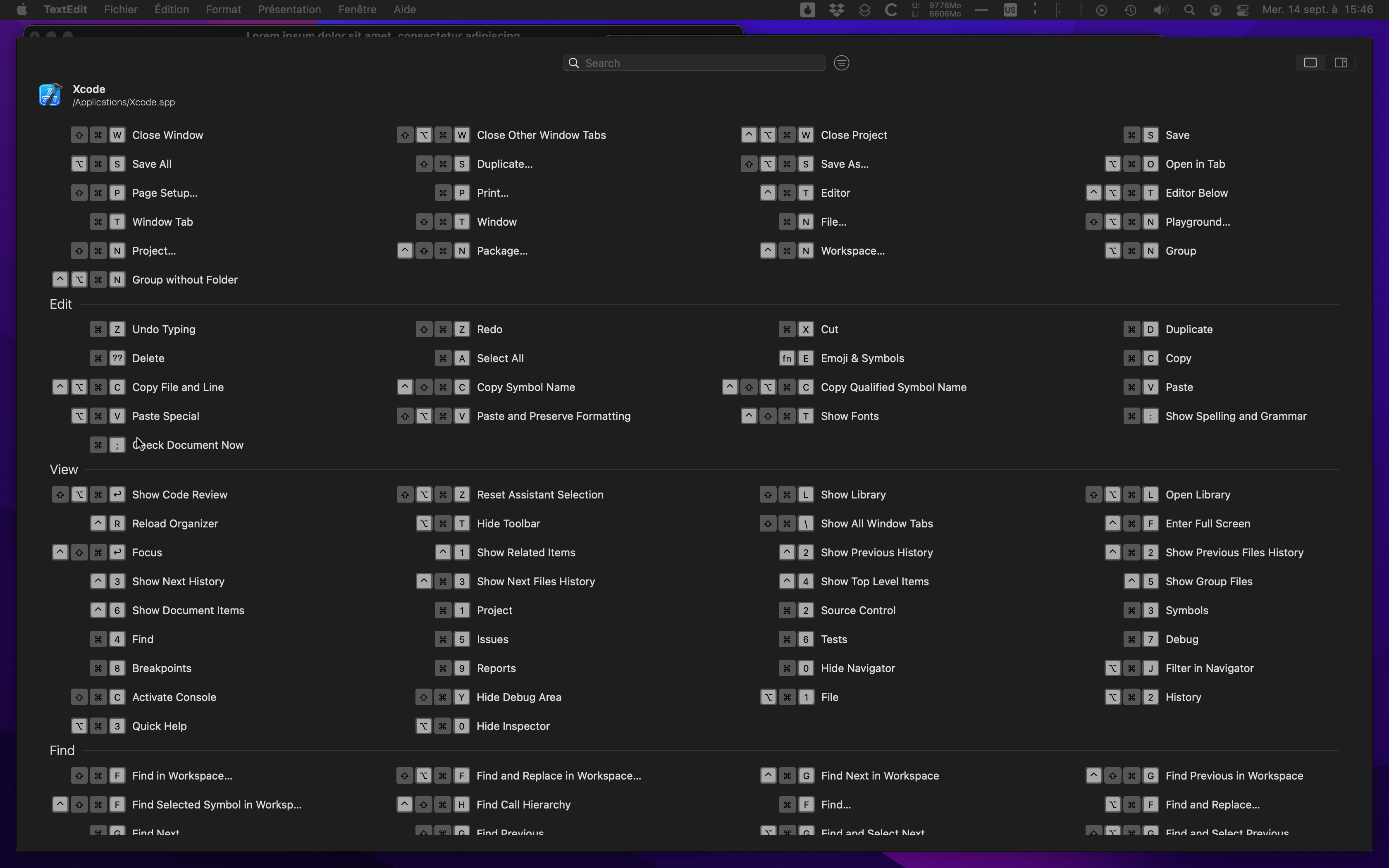The height and width of the screenshot is (868, 1389).
Task: Select the Emoji & Symbols shortcut
Action: (x=841, y=358)
